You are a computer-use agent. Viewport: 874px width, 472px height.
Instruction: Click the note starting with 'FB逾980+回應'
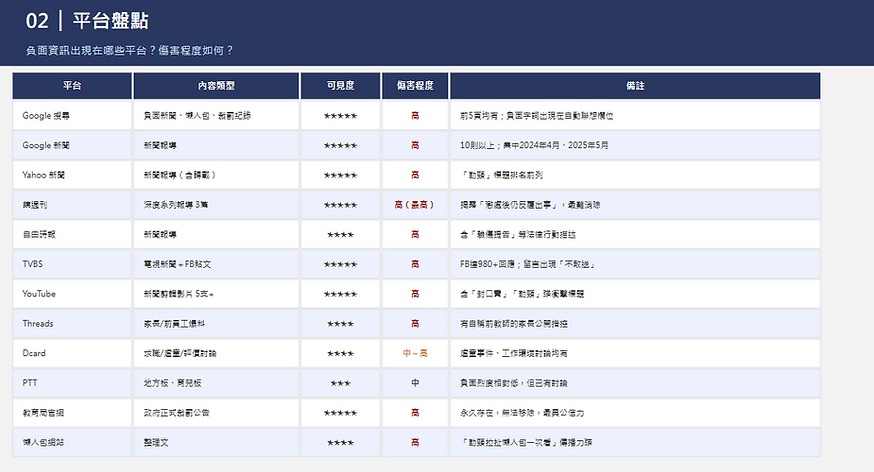pyautogui.click(x=635, y=264)
